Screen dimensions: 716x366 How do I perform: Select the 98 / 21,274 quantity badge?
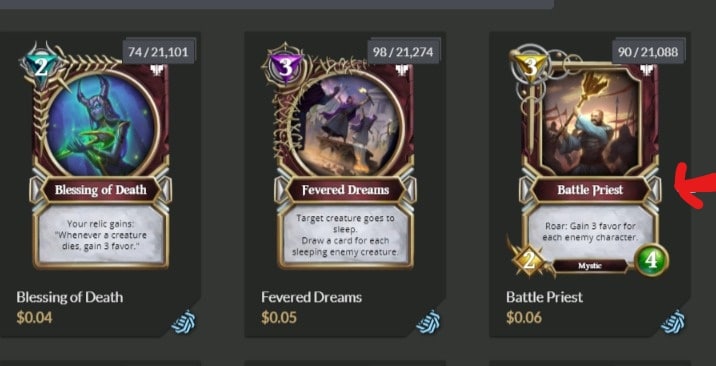coord(403,52)
